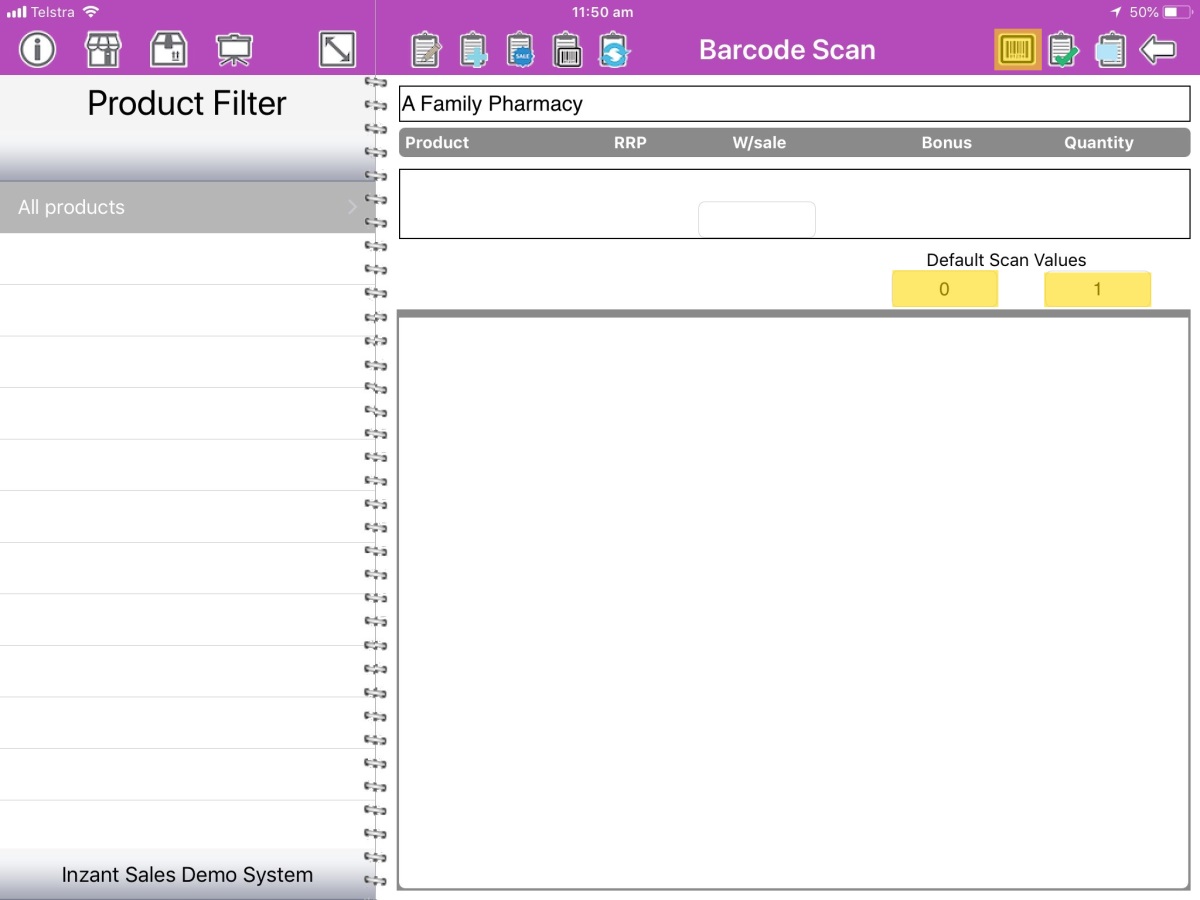Screen dimensions: 1200x900
Task: Click the Default Scan Values label
Action: pos(1006,260)
